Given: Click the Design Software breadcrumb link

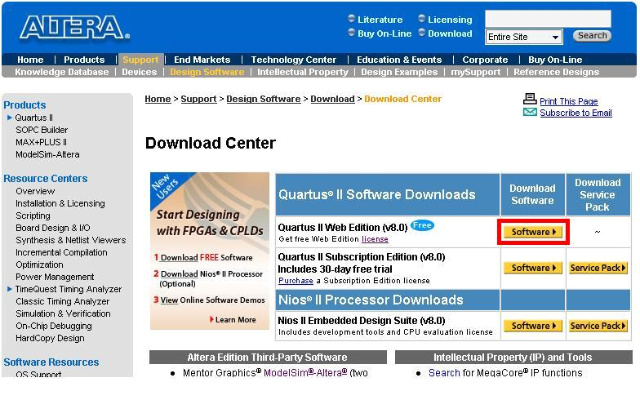Looking at the screenshot, I should pyautogui.click(x=263, y=99).
